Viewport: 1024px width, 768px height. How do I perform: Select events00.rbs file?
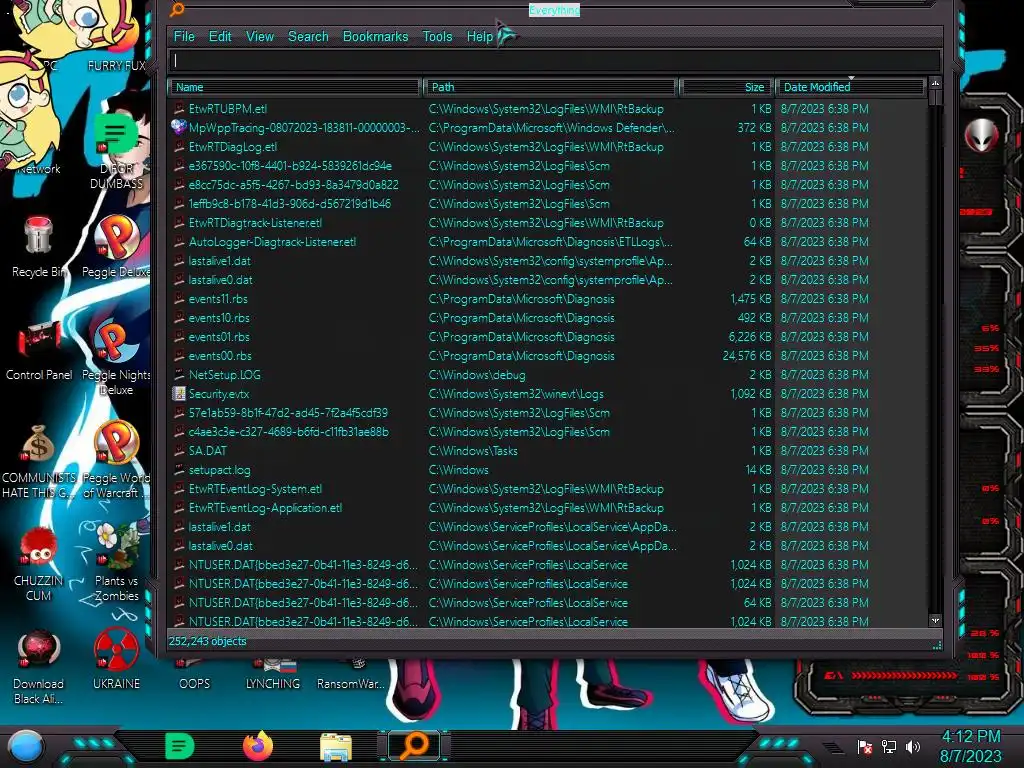pos(220,356)
